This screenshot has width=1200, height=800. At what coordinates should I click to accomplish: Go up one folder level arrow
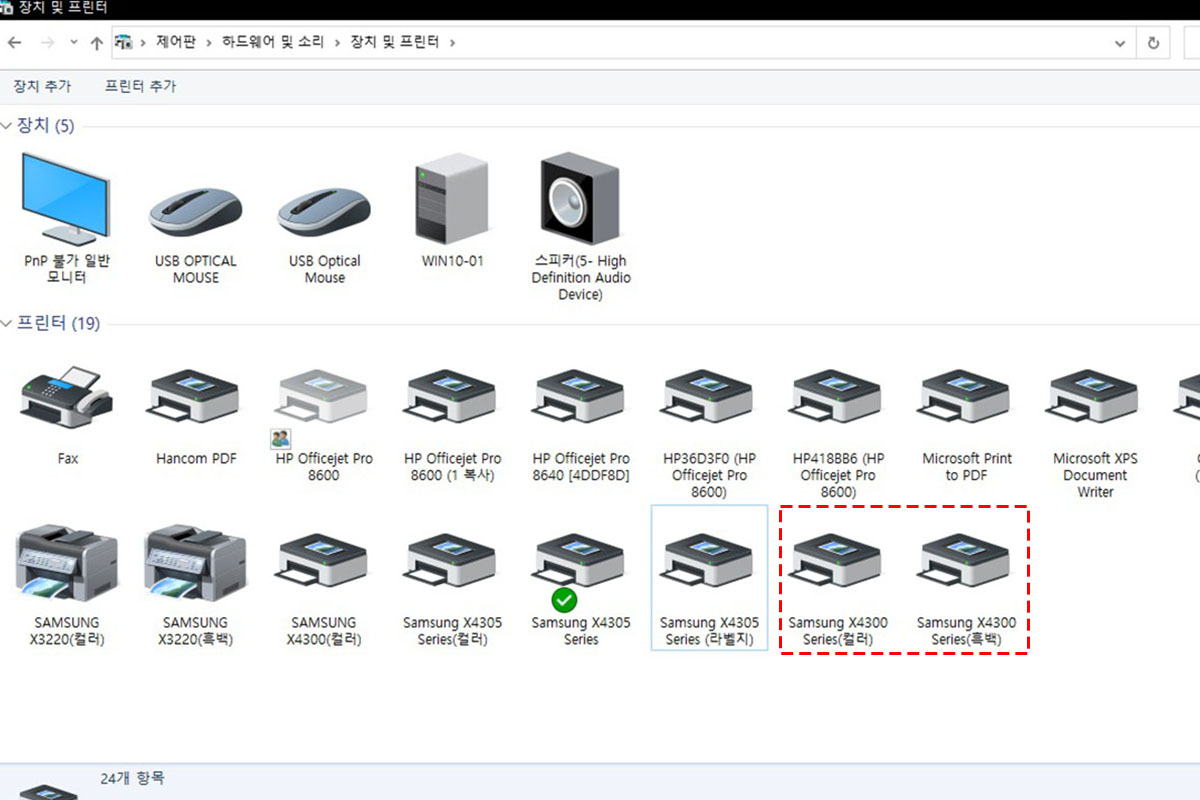point(97,43)
